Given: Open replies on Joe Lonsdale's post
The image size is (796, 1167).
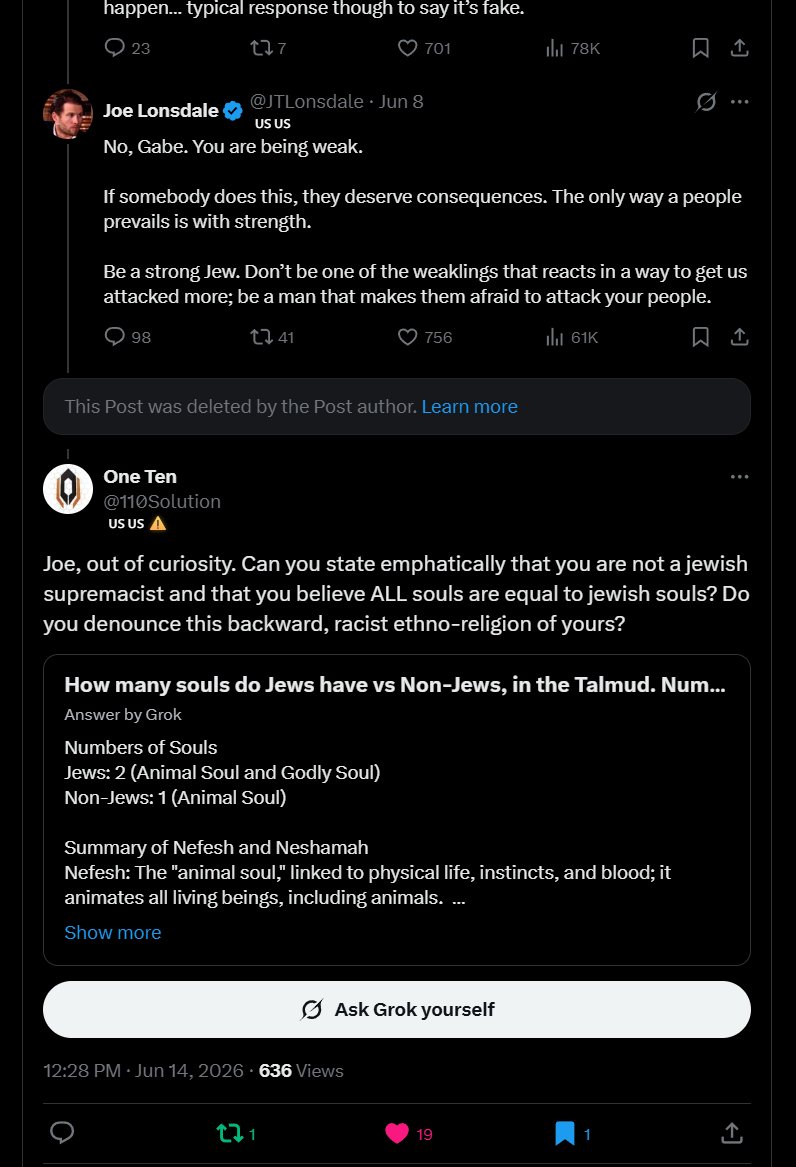Looking at the screenshot, I should [x=127, y=337].
